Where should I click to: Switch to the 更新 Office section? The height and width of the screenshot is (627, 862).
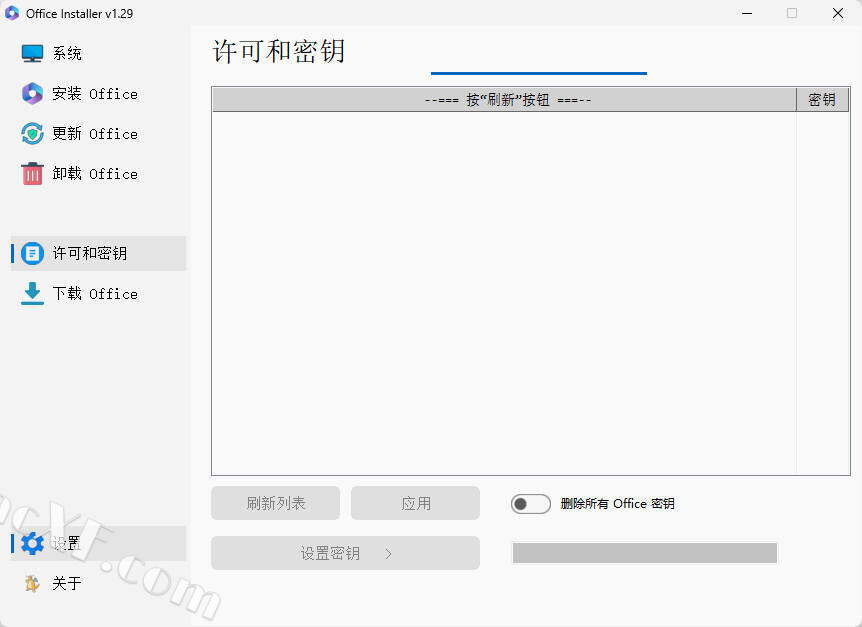pos(95,134)
